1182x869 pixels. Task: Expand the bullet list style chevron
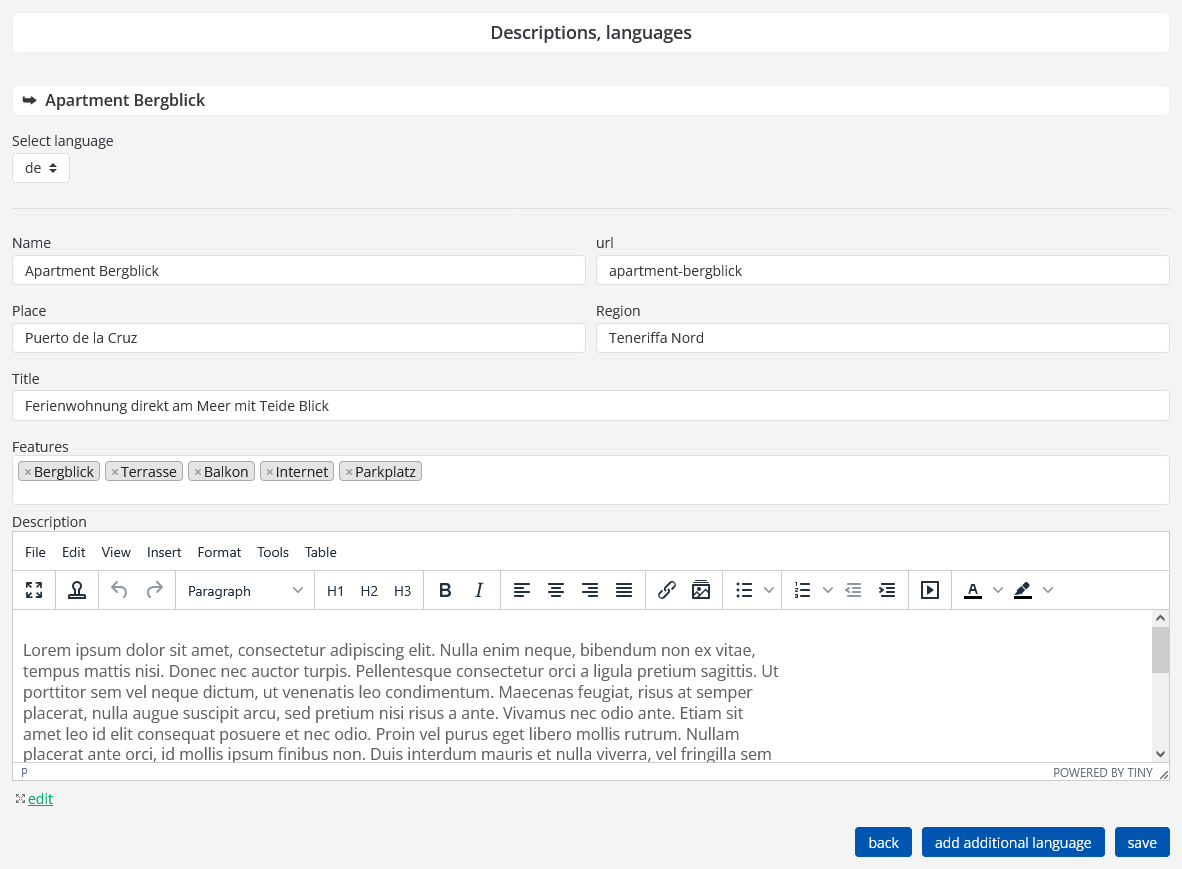769,590
